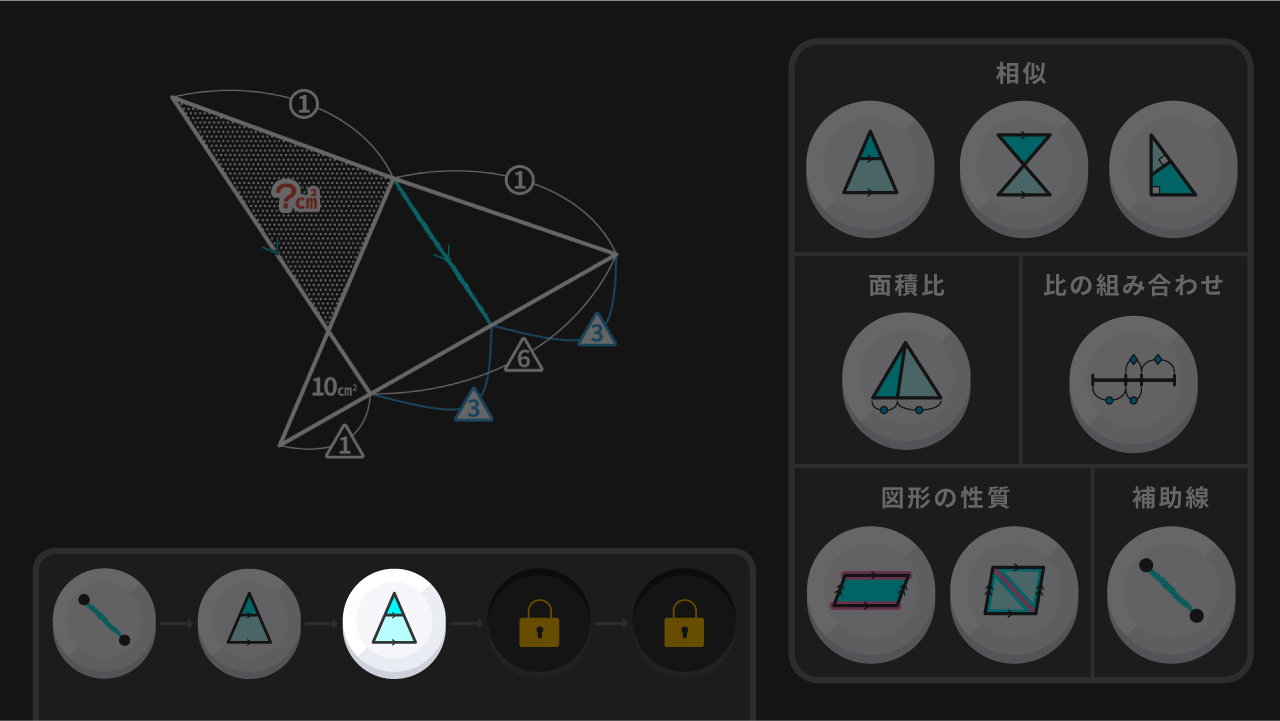Click the 相似 section heading
Screen dimensions: 1280x721
[1021, 73]
